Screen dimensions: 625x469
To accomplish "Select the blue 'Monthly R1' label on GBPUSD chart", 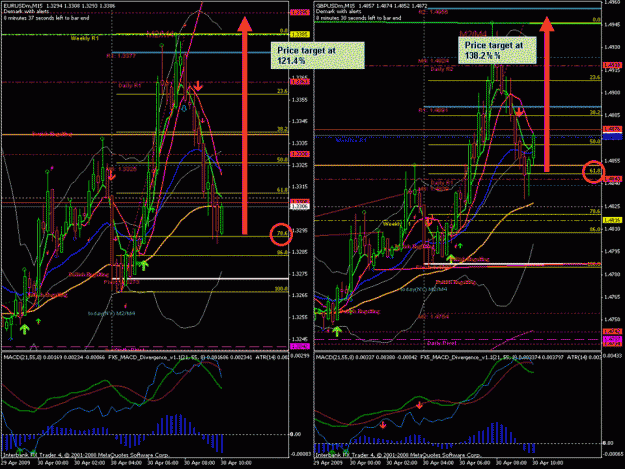I will coord(351,140).
